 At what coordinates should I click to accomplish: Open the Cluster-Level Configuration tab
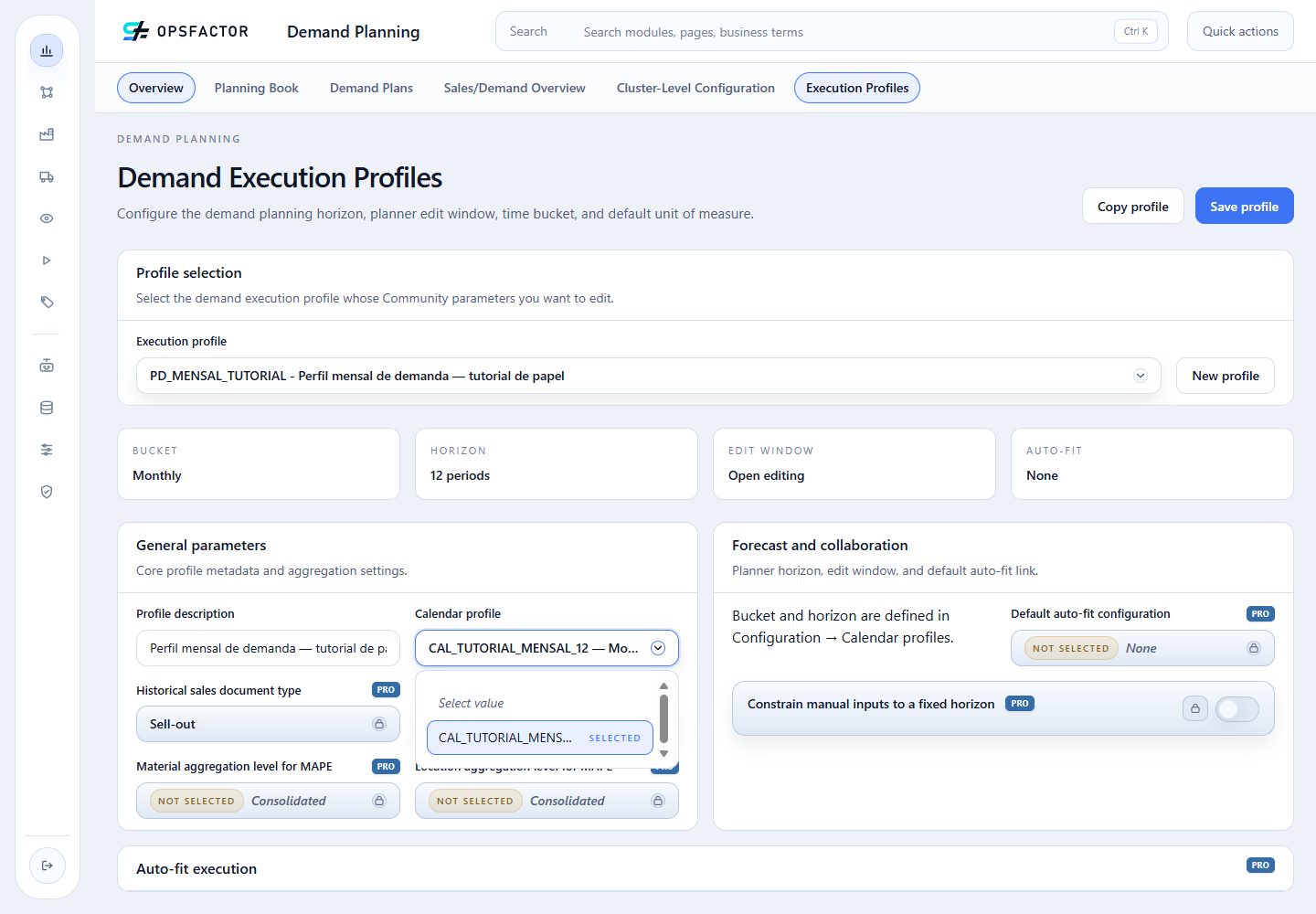[695, 88]
